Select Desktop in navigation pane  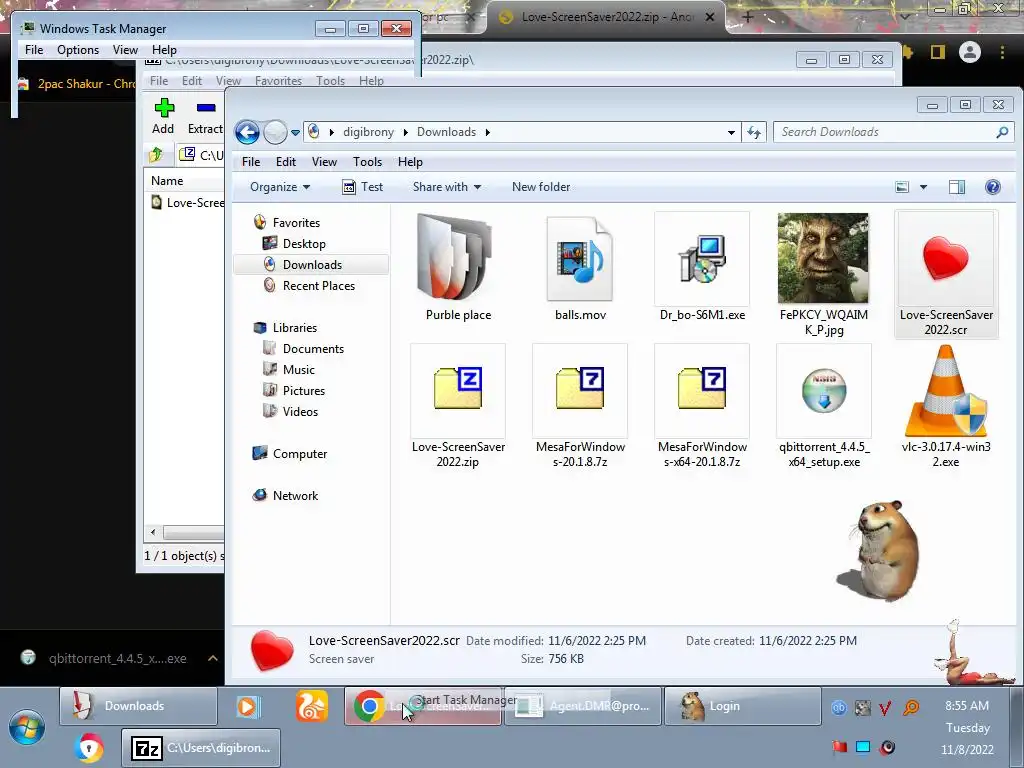click(x=304, y=244)
